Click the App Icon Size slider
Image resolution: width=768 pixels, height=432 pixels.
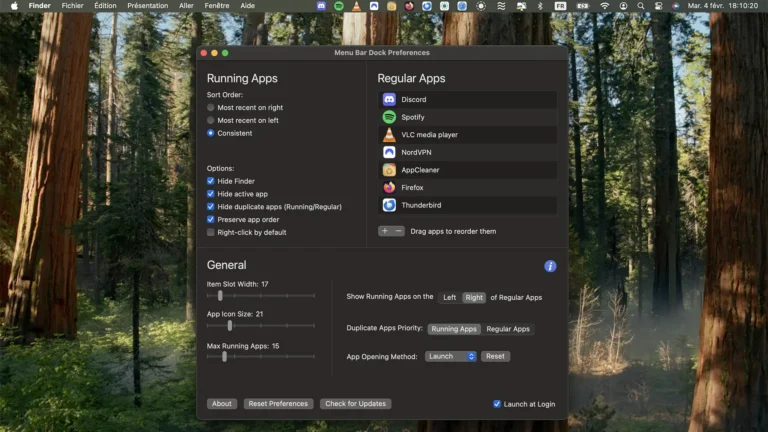click(x=230, y=325)
